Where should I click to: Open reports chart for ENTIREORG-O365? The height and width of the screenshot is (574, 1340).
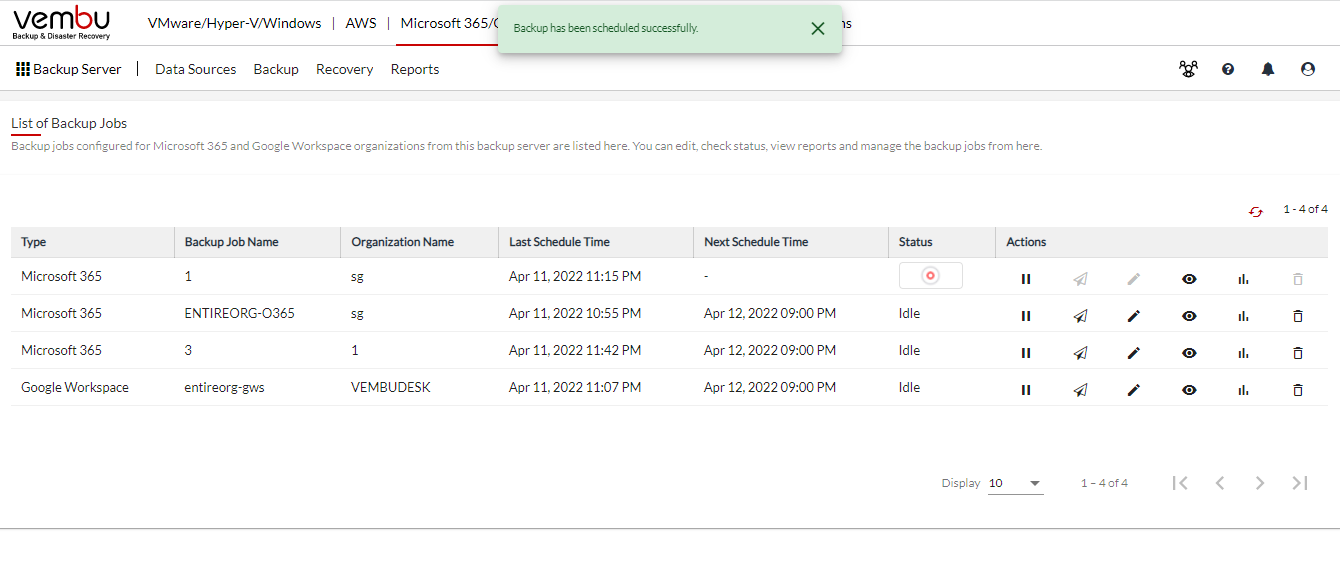[1243, 316]
